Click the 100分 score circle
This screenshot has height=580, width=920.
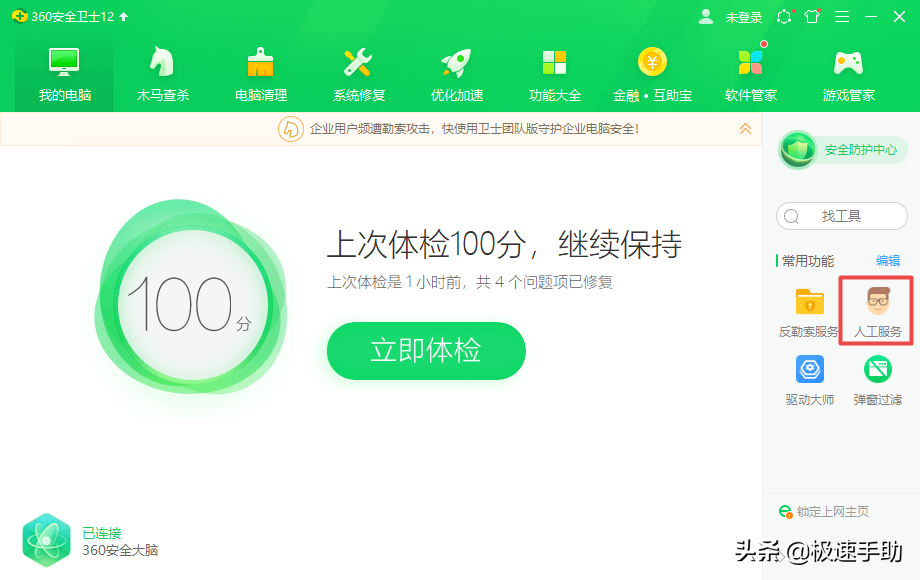coord(191,304)
